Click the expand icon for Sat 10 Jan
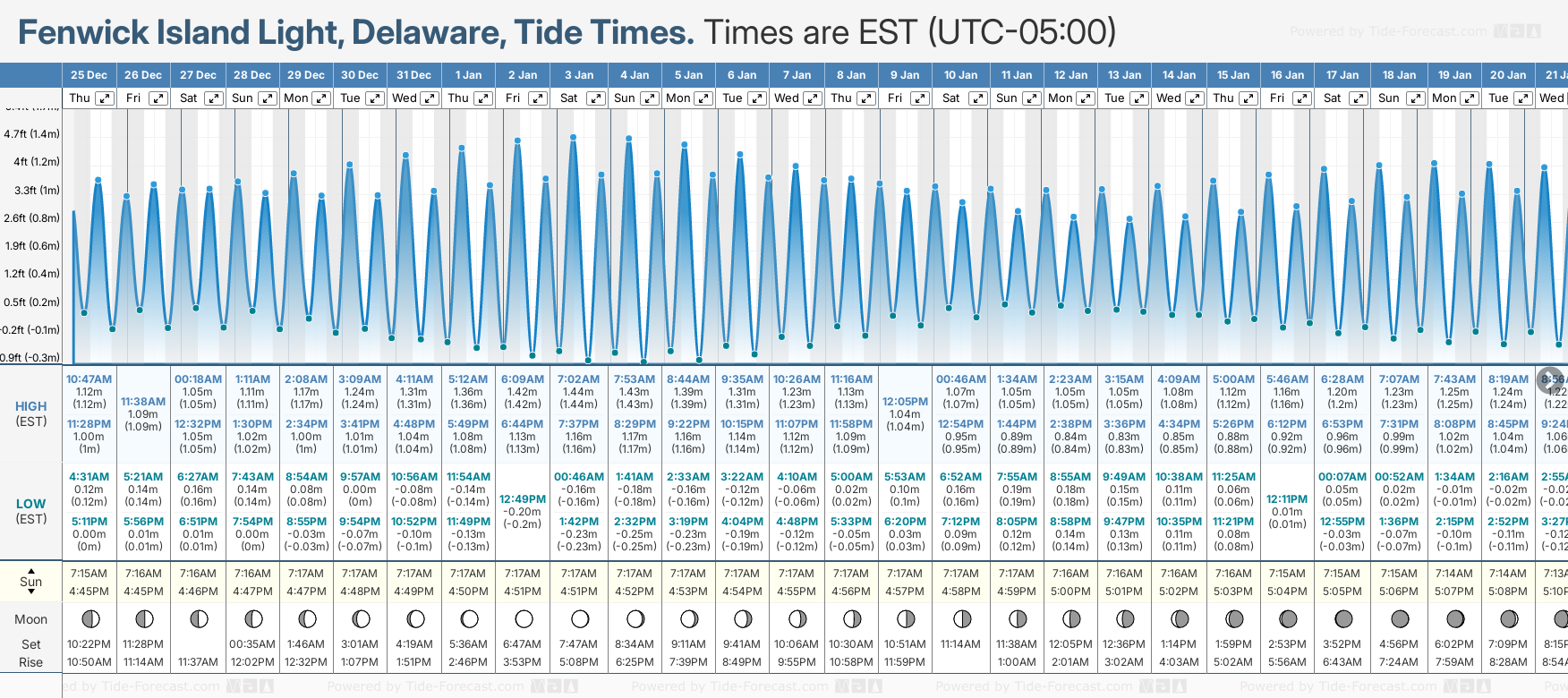The width and height of the screenshot is (1568, 698). pos(977,98)
